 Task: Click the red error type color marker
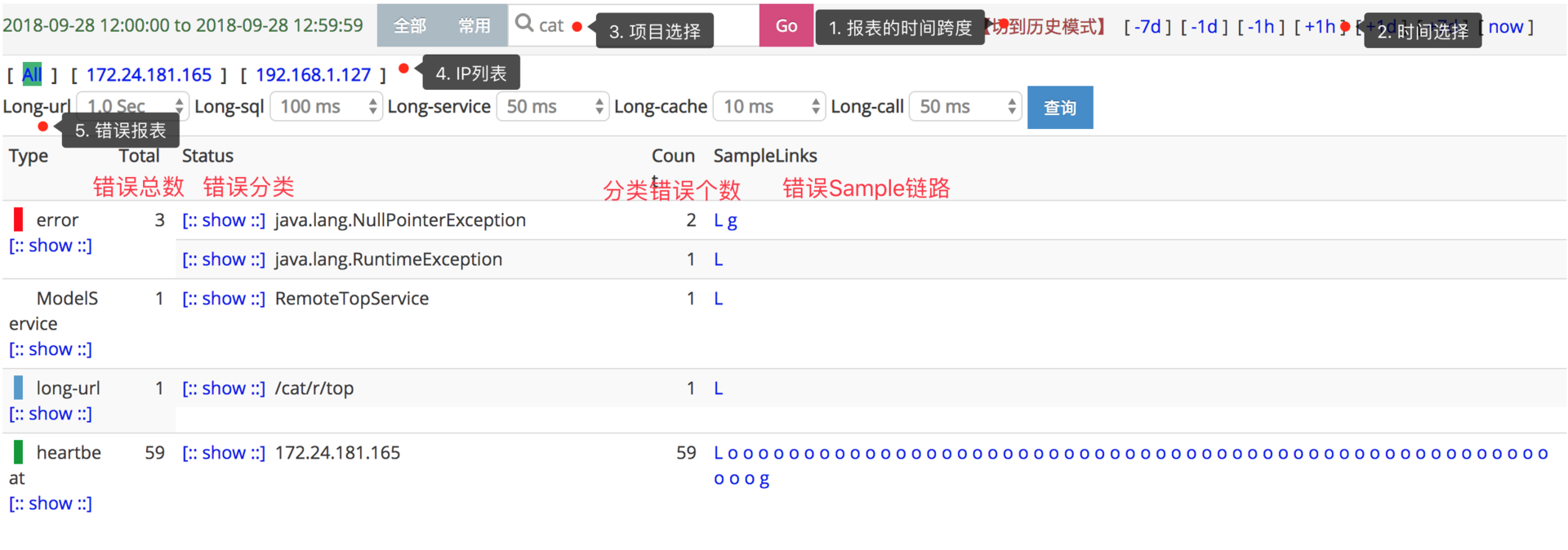coord(18,220)
